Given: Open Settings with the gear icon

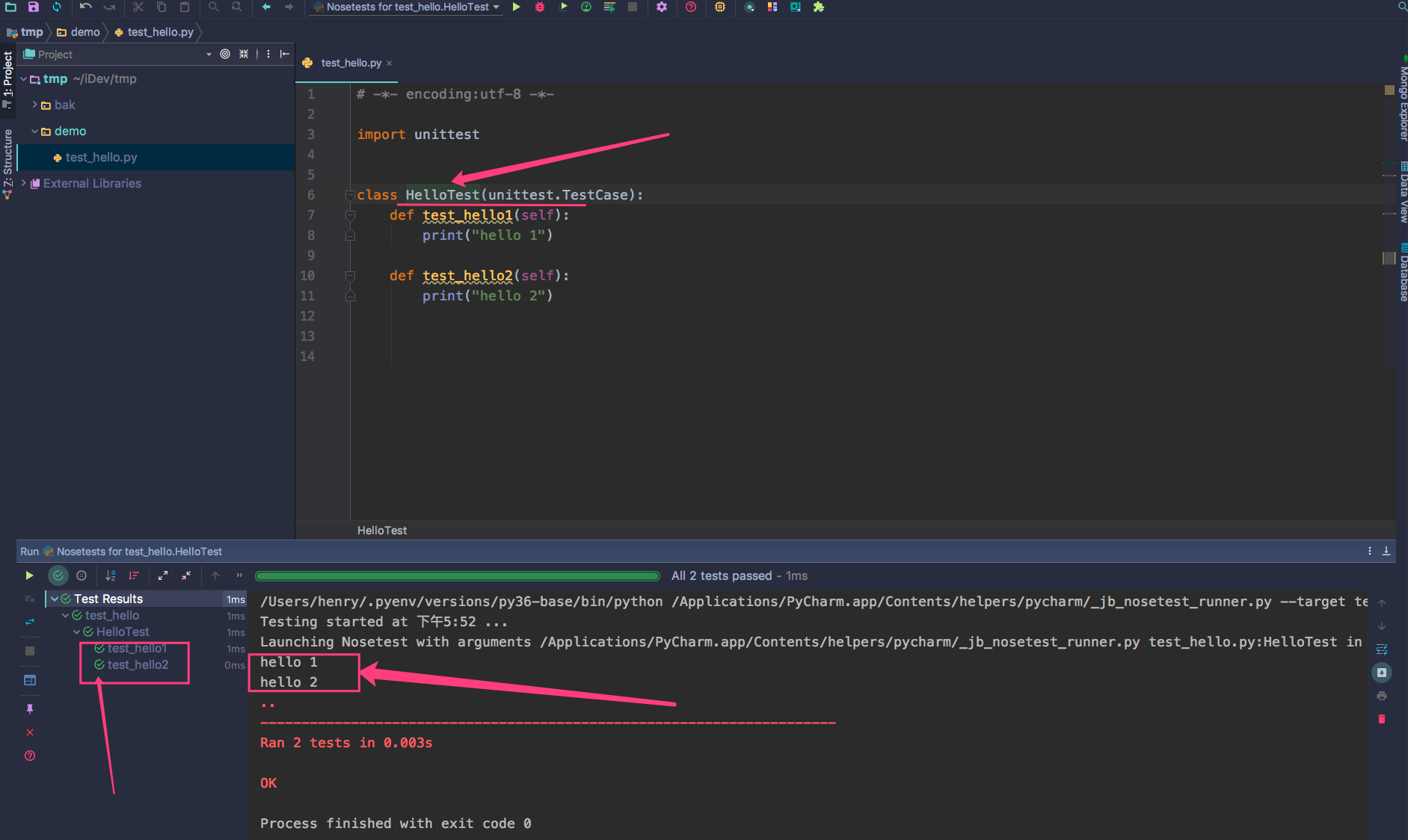Looking at the screenshot, I should pyautogui.click(x=663, y=7).
